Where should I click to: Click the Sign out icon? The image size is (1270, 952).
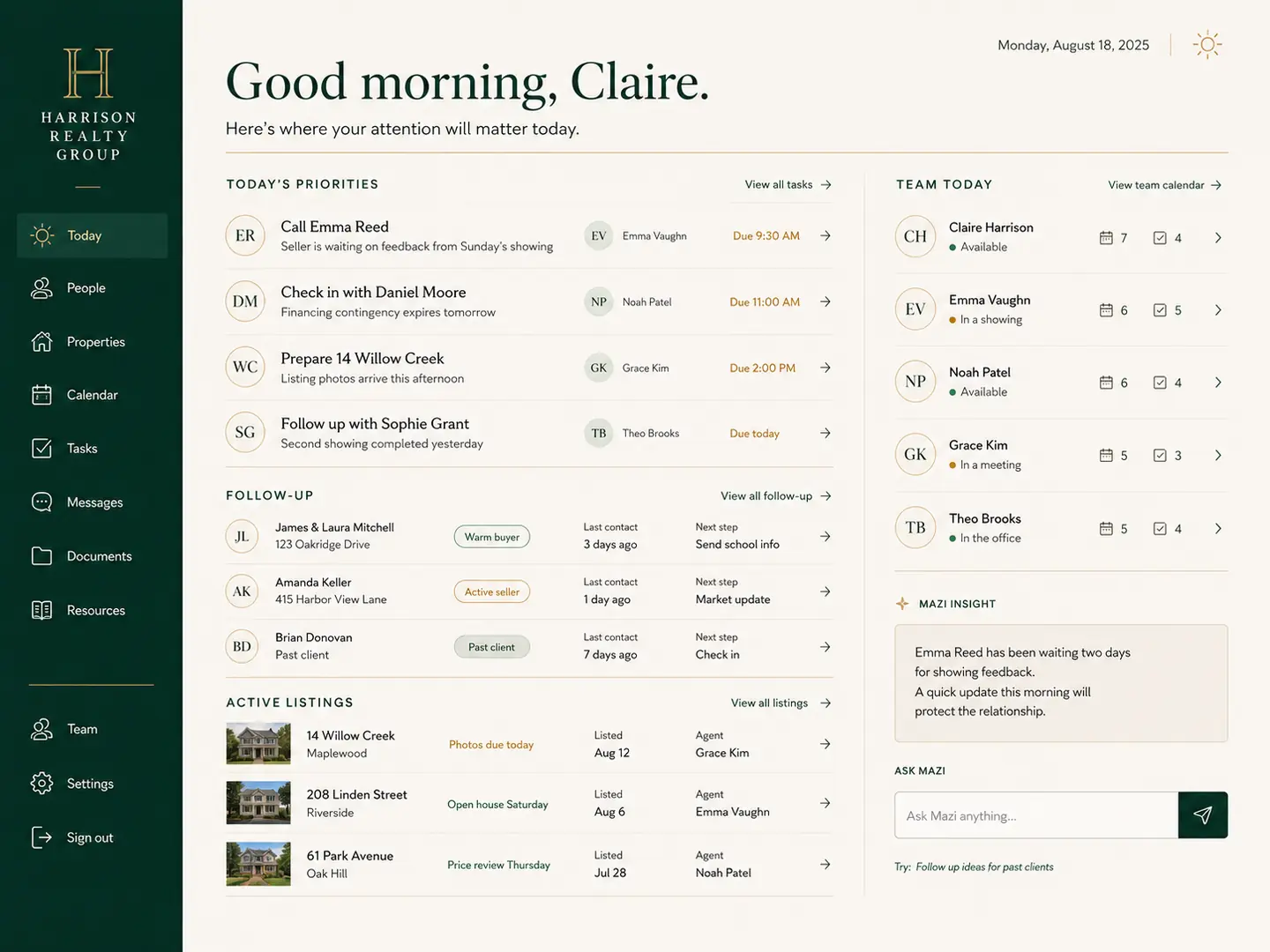pos(41,837)
